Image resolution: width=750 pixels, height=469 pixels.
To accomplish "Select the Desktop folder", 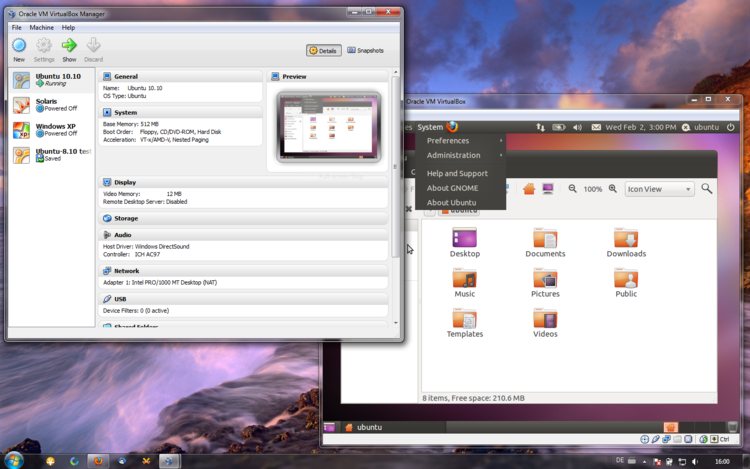I will [x=465, y=243].
